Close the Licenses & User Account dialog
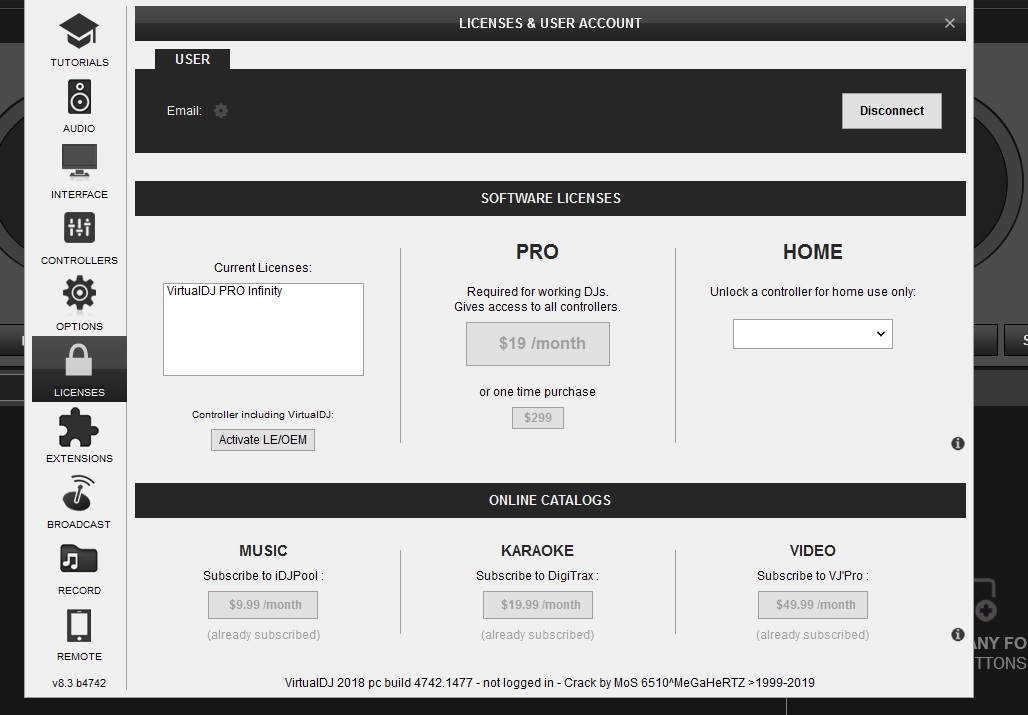Viewport: 1028px width, 715px height. [949, 23]
